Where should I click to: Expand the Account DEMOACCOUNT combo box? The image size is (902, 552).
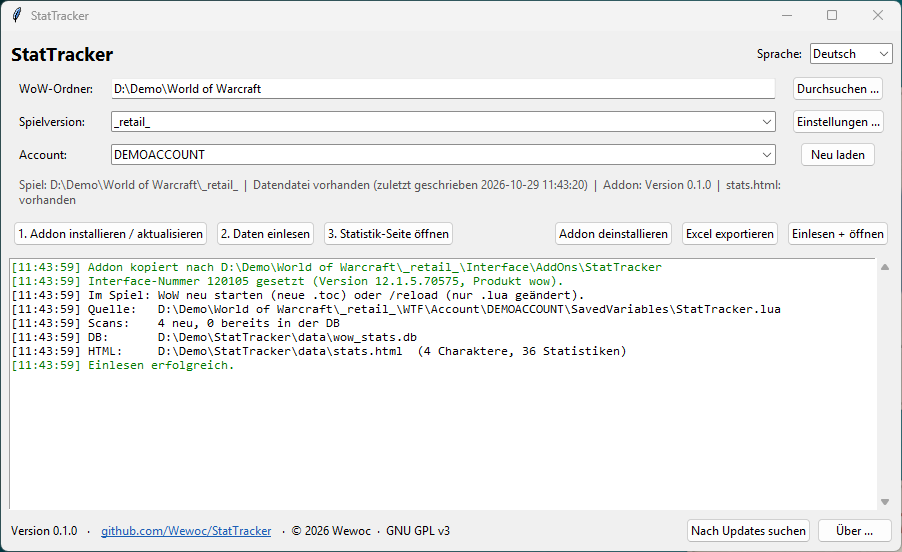(x=766, y=155)
